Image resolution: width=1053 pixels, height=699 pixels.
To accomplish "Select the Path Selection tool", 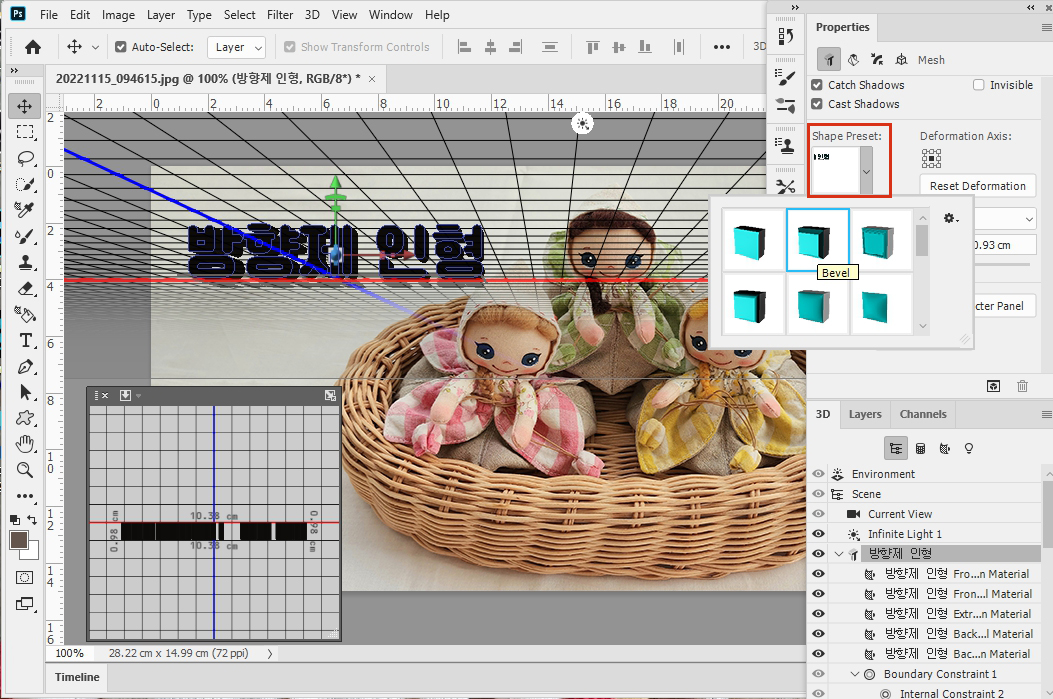I will [25, 392].
